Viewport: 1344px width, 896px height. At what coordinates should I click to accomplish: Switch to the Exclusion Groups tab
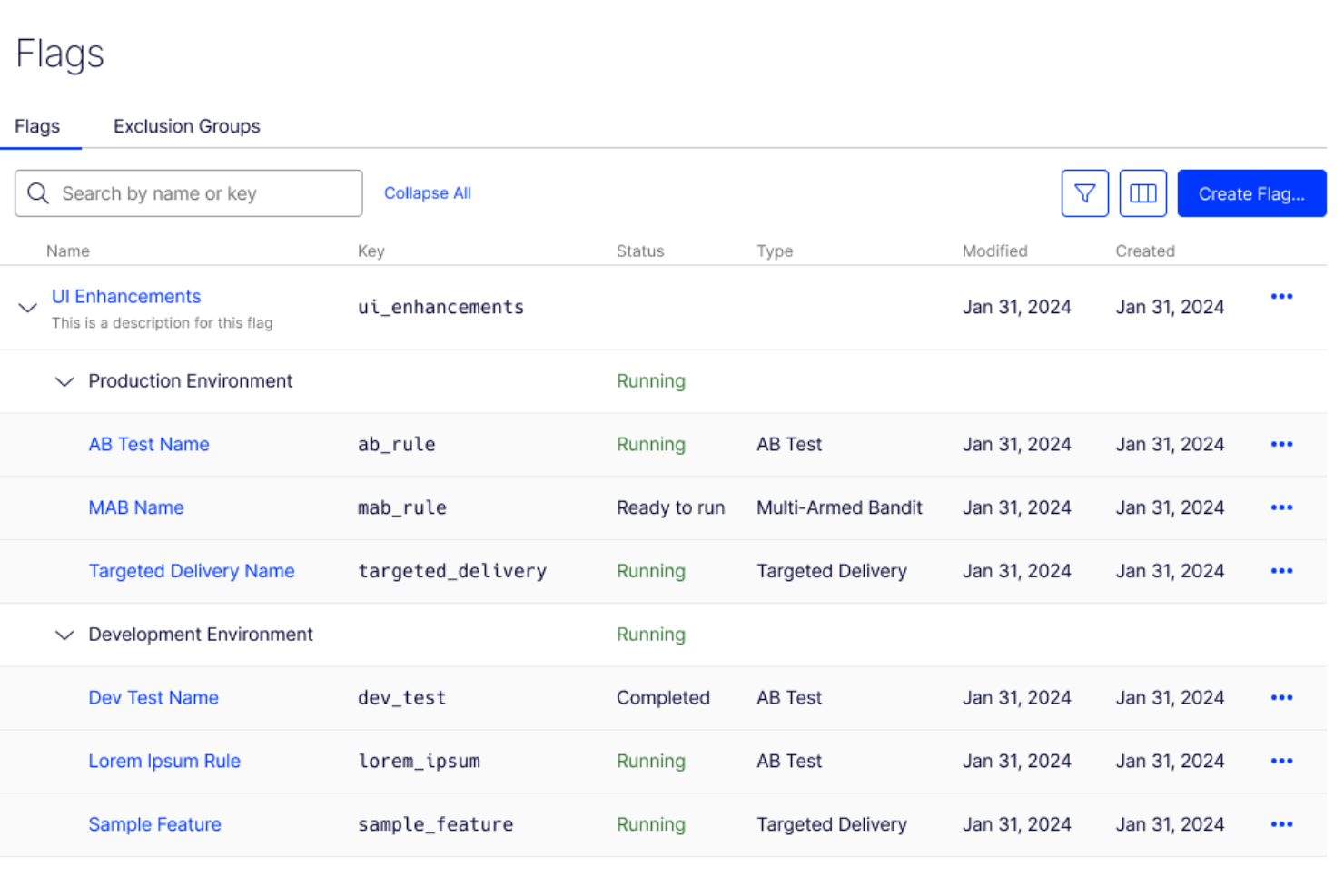coord(186,126)
